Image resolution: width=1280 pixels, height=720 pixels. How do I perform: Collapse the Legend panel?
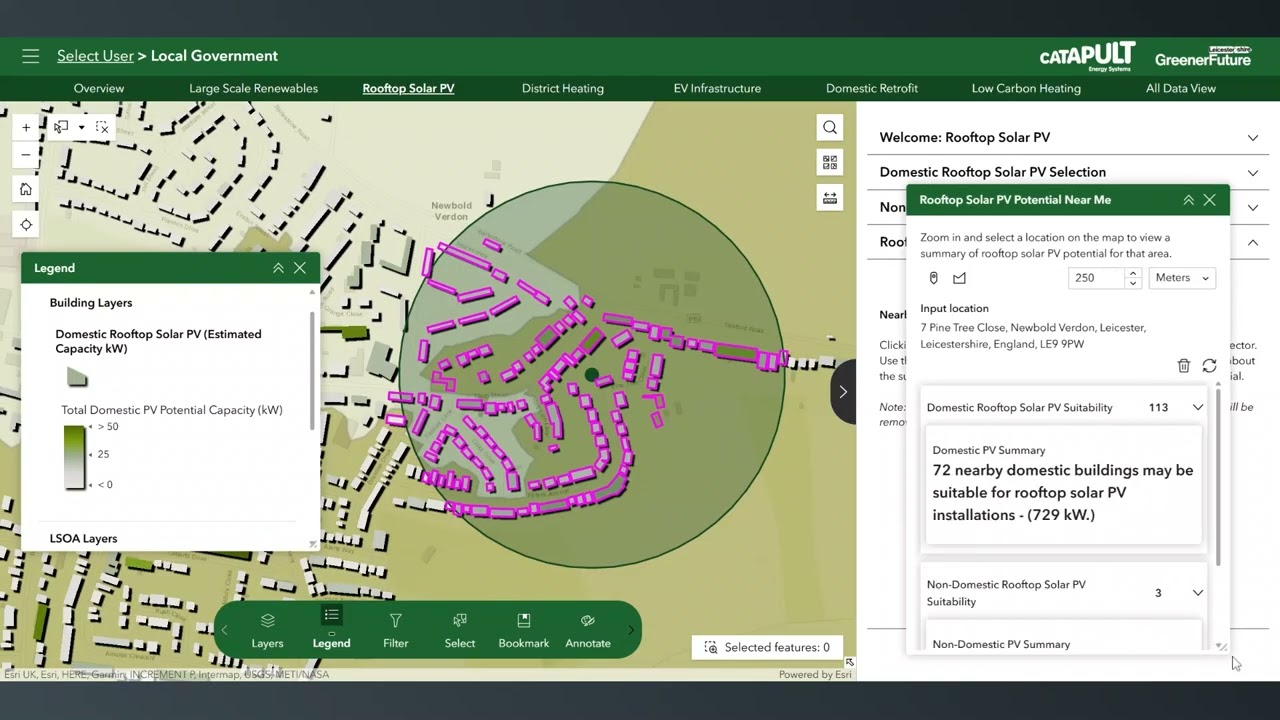278,268
